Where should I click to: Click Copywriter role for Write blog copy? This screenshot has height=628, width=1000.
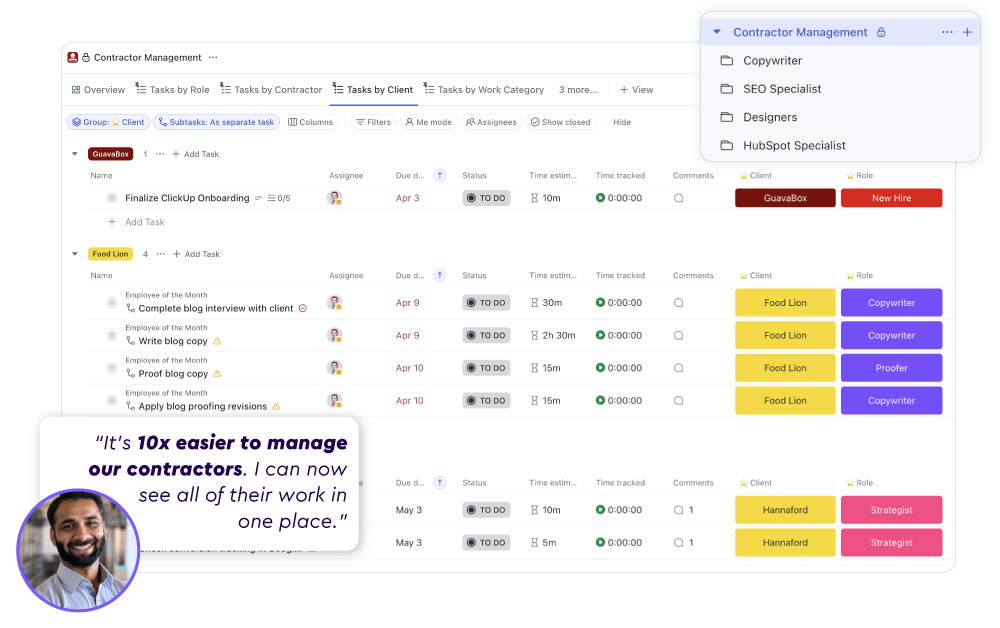(891, 335)
